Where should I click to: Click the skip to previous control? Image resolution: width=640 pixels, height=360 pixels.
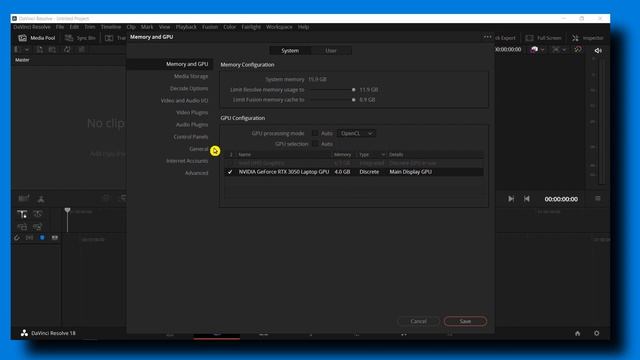tap(527, 199)
